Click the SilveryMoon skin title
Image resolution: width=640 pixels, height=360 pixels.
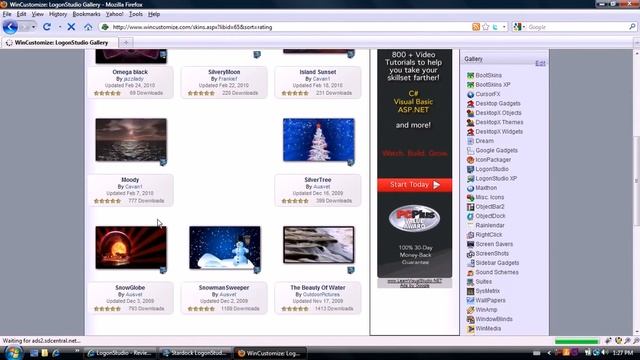point(224,72)
